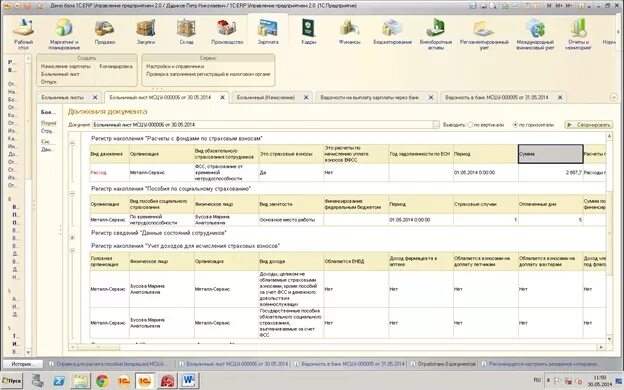
Task: Click the M memory button in title bar
Action: pos(550,6)
